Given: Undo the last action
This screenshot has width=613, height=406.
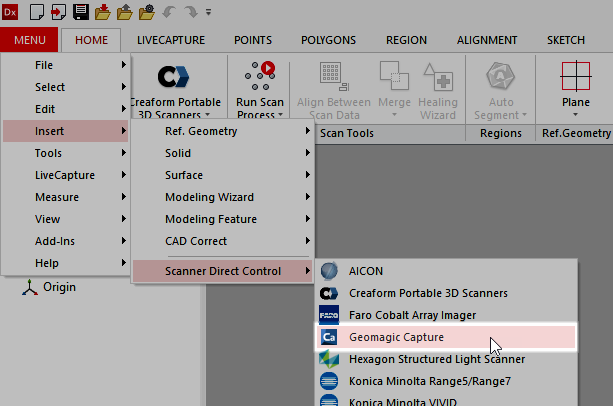Looking at the screenshot, I should 169,12.
